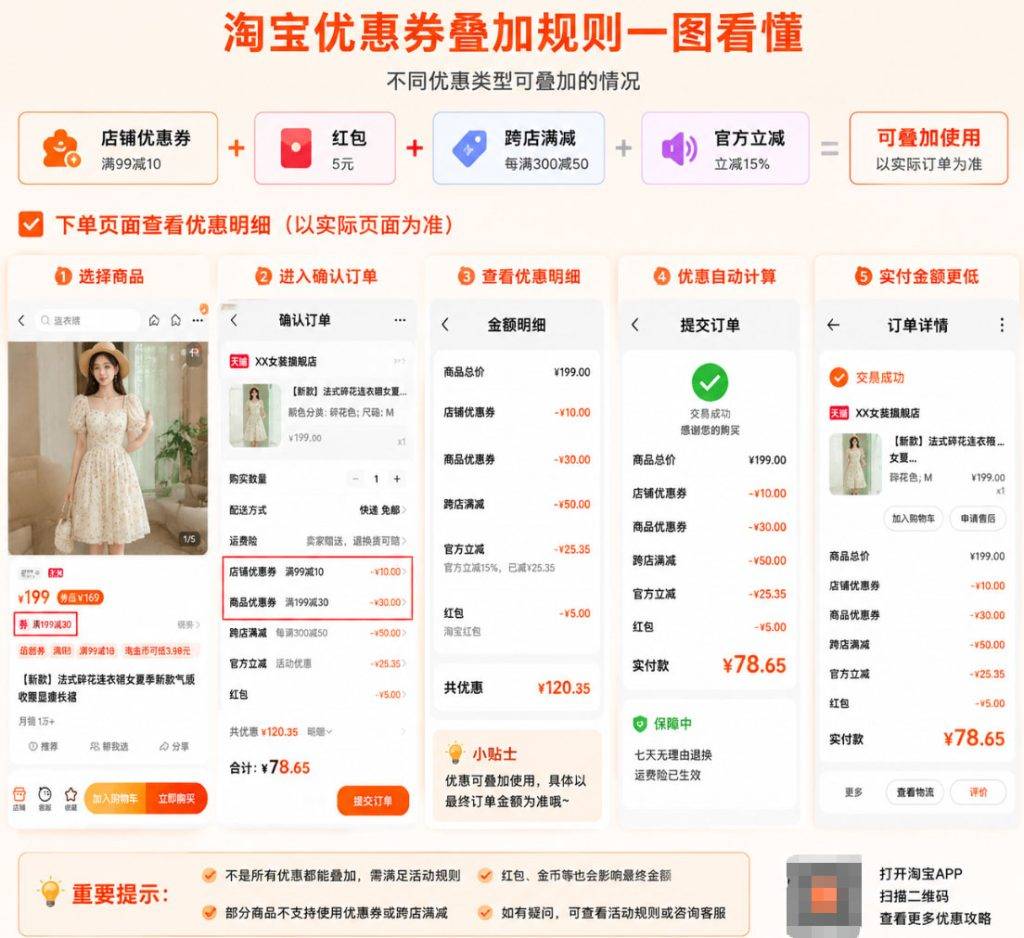Open the vertical dots menu on 订单详情
Image resolution: width=1024 pixels, height=938 pixels.
point(1002,325)
